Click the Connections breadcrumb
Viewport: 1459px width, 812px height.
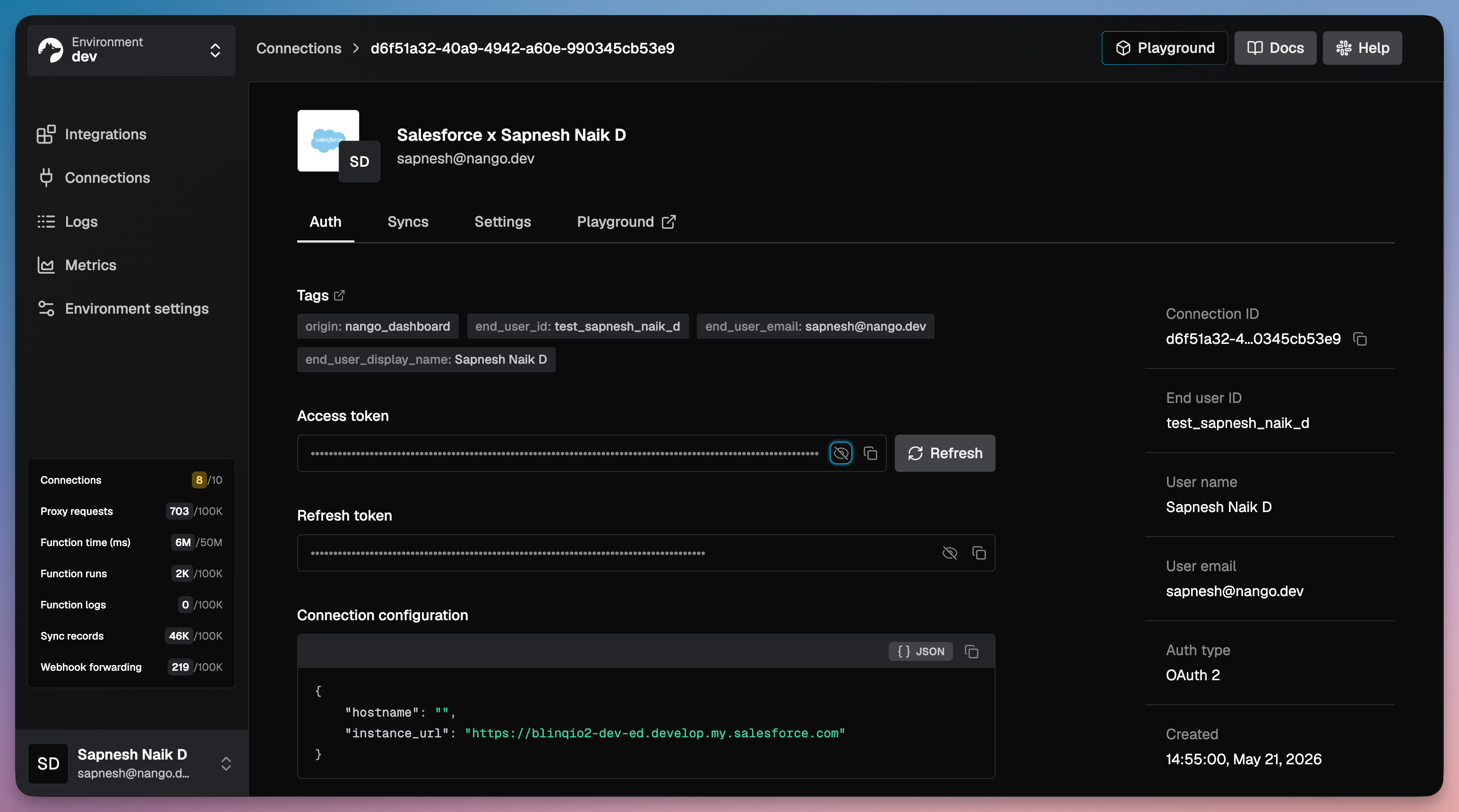point(299,49)
